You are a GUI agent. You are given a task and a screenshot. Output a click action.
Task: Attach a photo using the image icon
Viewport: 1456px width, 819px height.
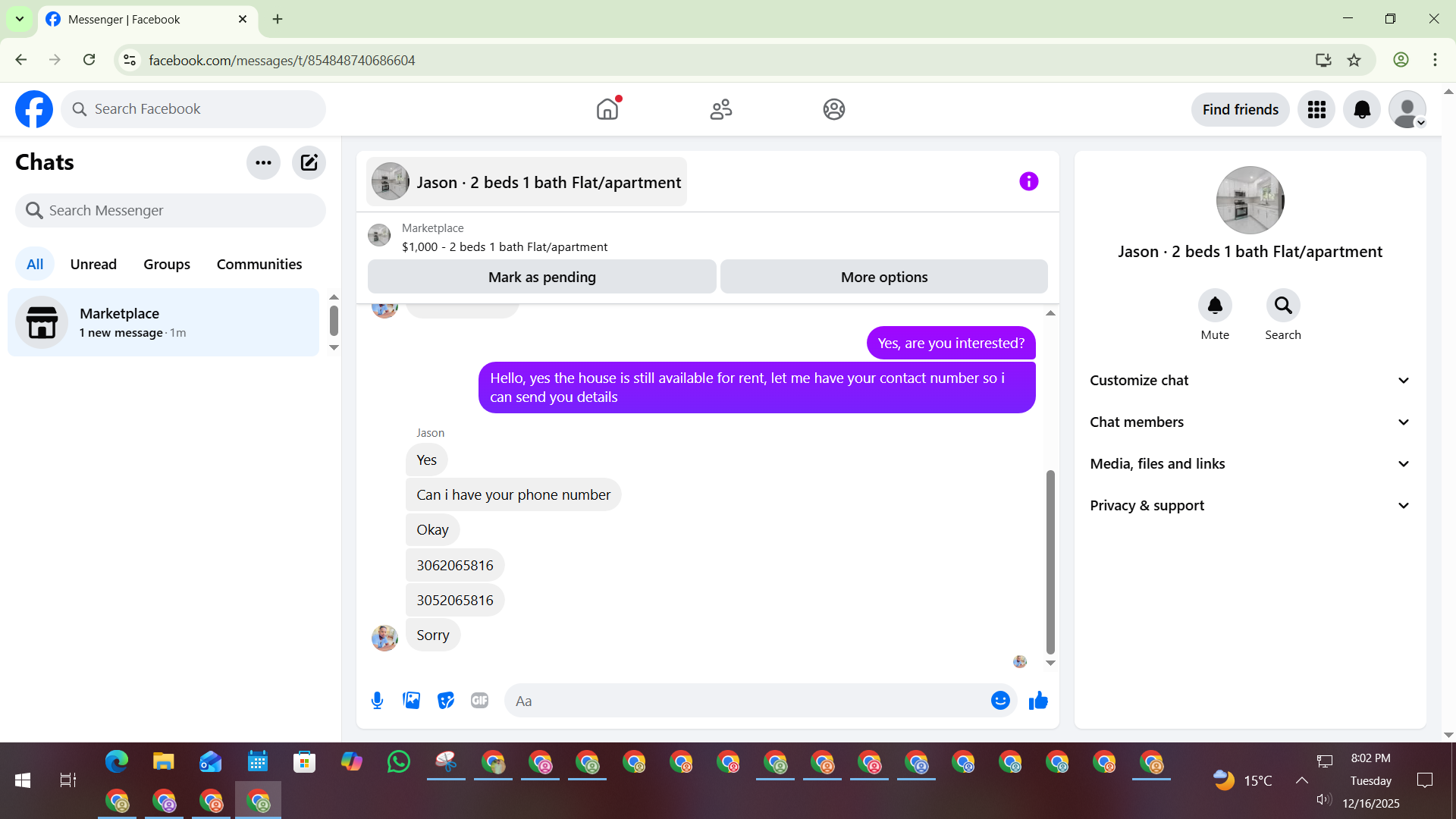(412, 701)
